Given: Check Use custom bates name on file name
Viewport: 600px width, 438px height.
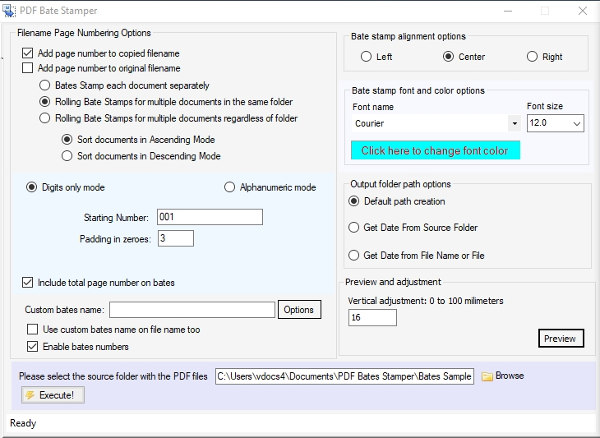Looking at the screenshot, I should [33, 330].
